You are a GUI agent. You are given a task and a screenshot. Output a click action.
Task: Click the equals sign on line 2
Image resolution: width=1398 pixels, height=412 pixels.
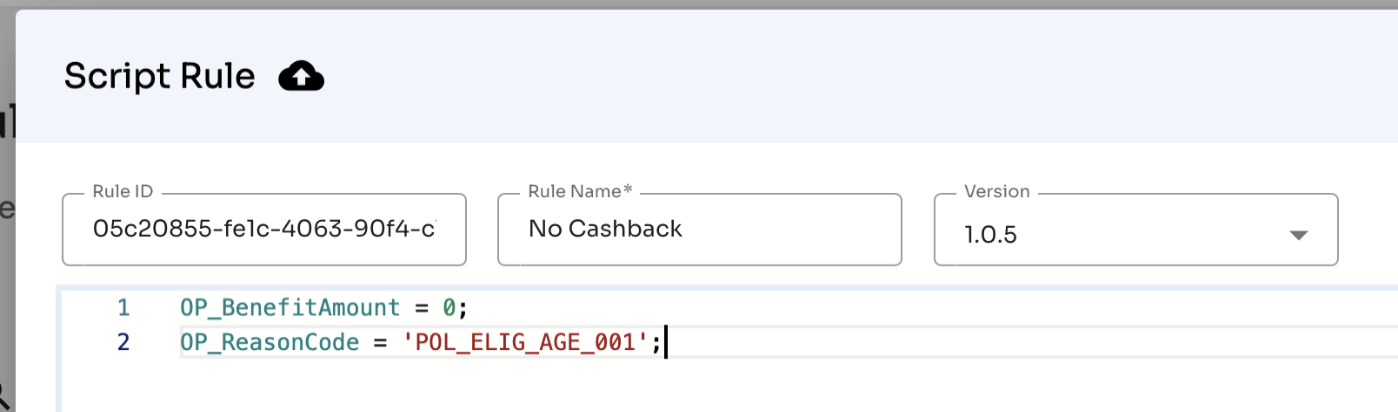(x=381, y=342)
